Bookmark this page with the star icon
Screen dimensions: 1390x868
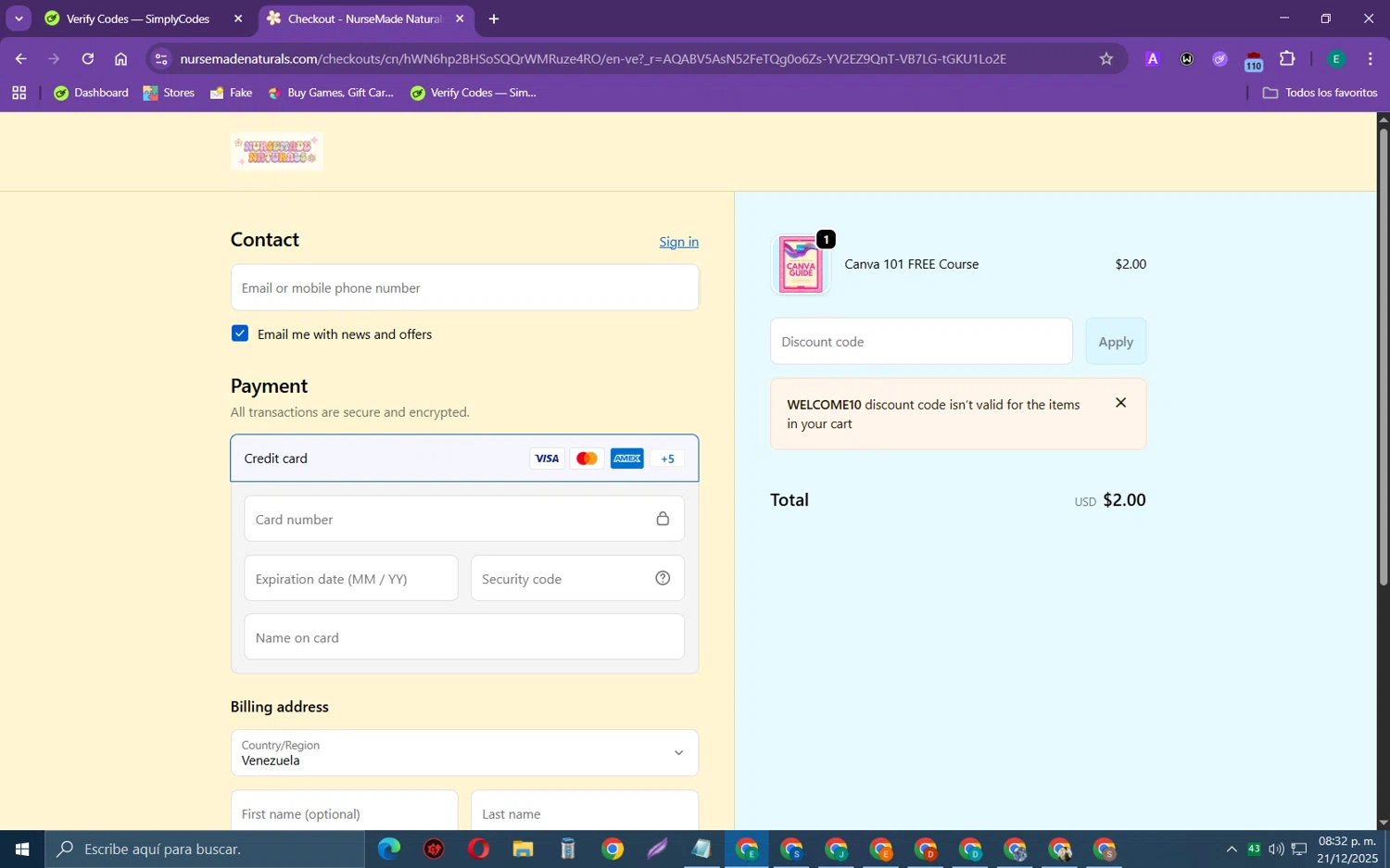1106,58
